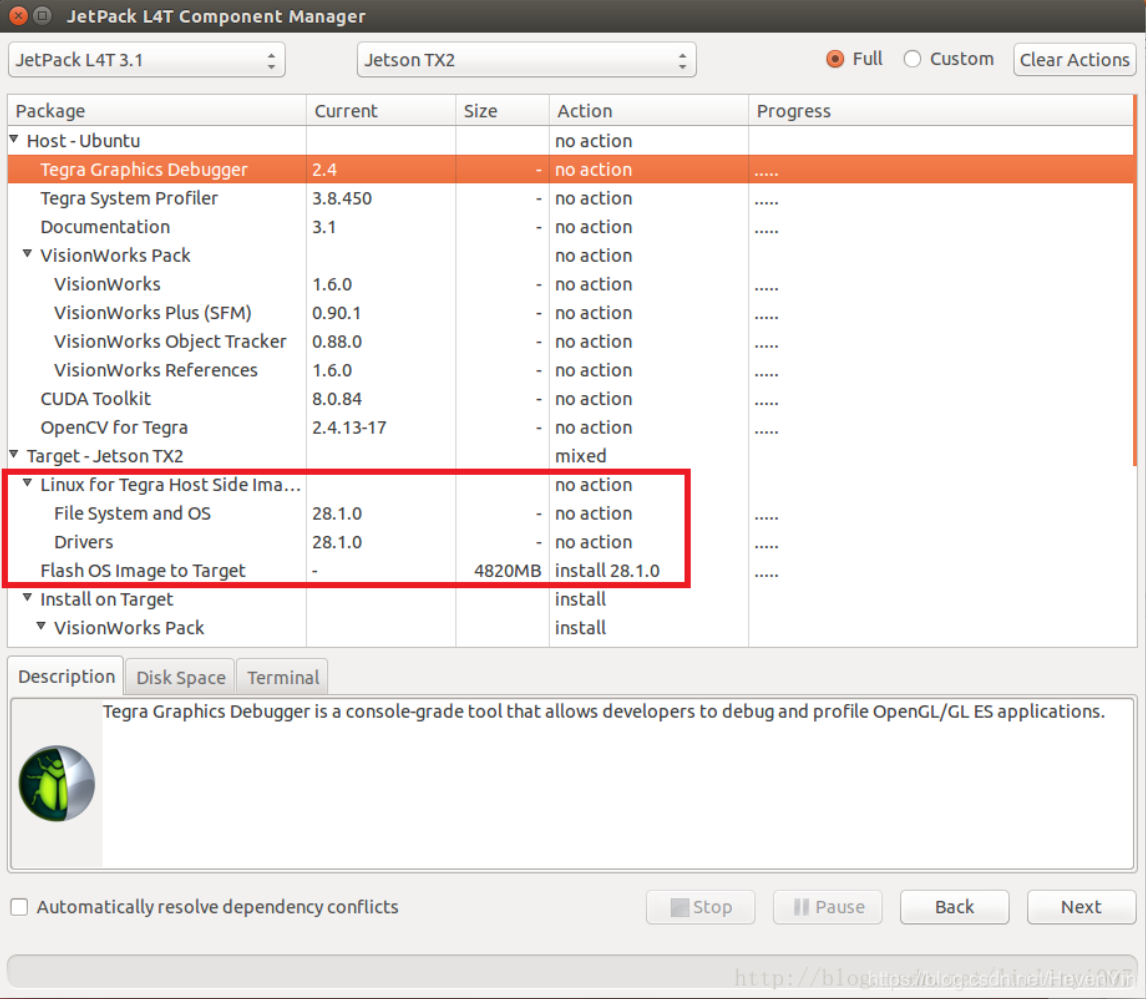Collapse the Target - Jetson TX2 node

pyautogui.click(x=14, y=455)
